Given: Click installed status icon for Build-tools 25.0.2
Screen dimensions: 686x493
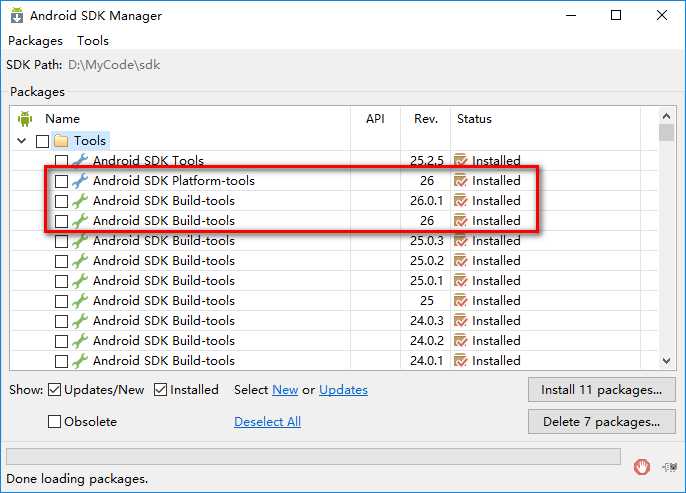Looking at the screenshot, I should (461, 261).
